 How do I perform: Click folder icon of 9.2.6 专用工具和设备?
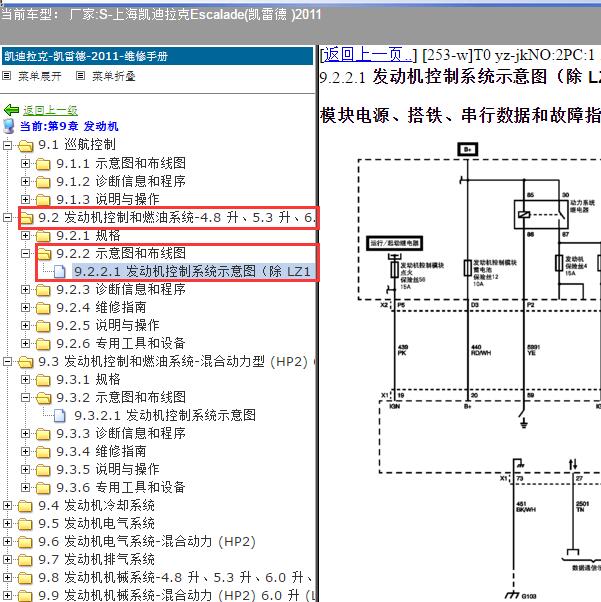click(43, 344)
